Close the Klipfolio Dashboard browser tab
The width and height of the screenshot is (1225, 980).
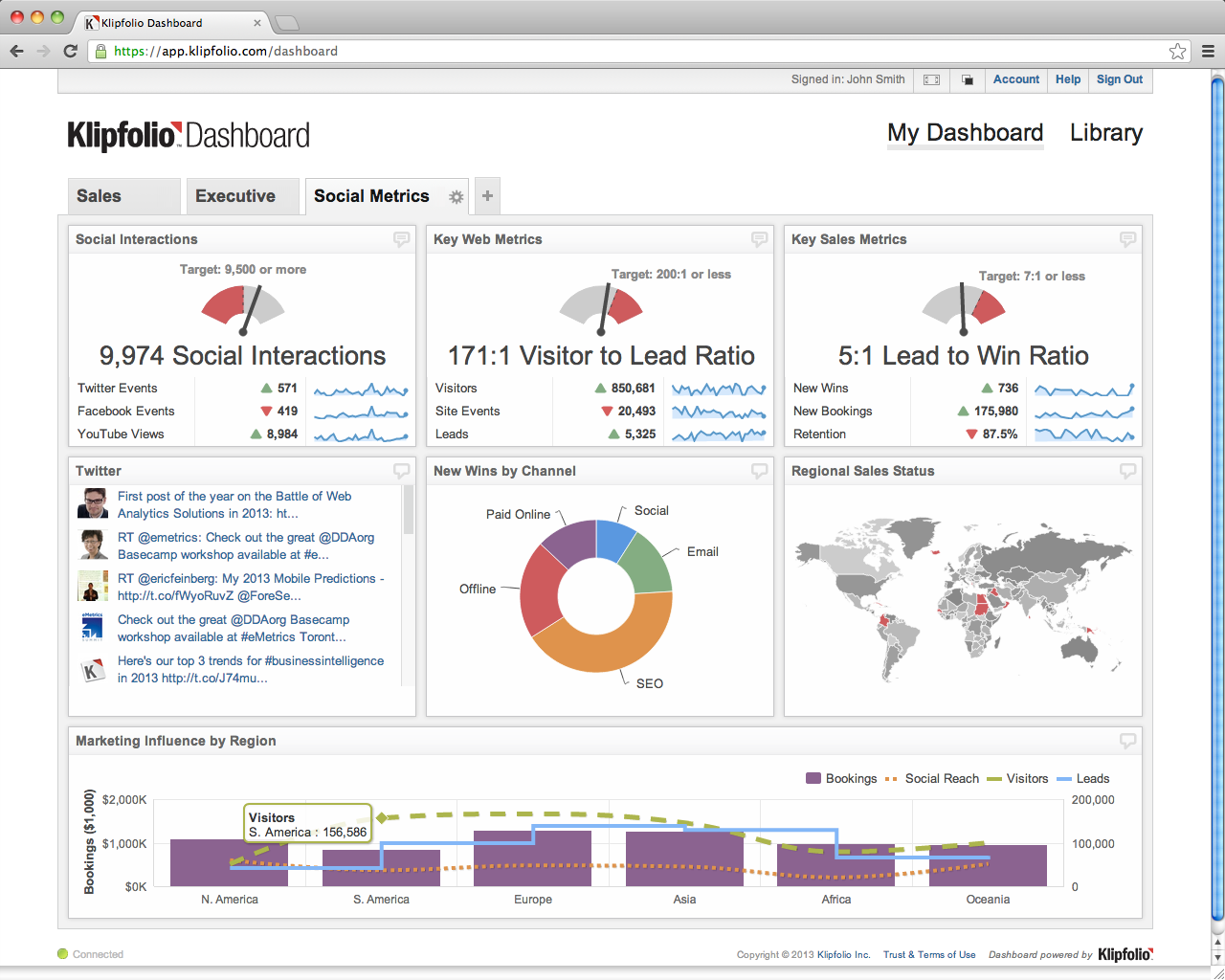pyautogui.click(x=257, y=23)
